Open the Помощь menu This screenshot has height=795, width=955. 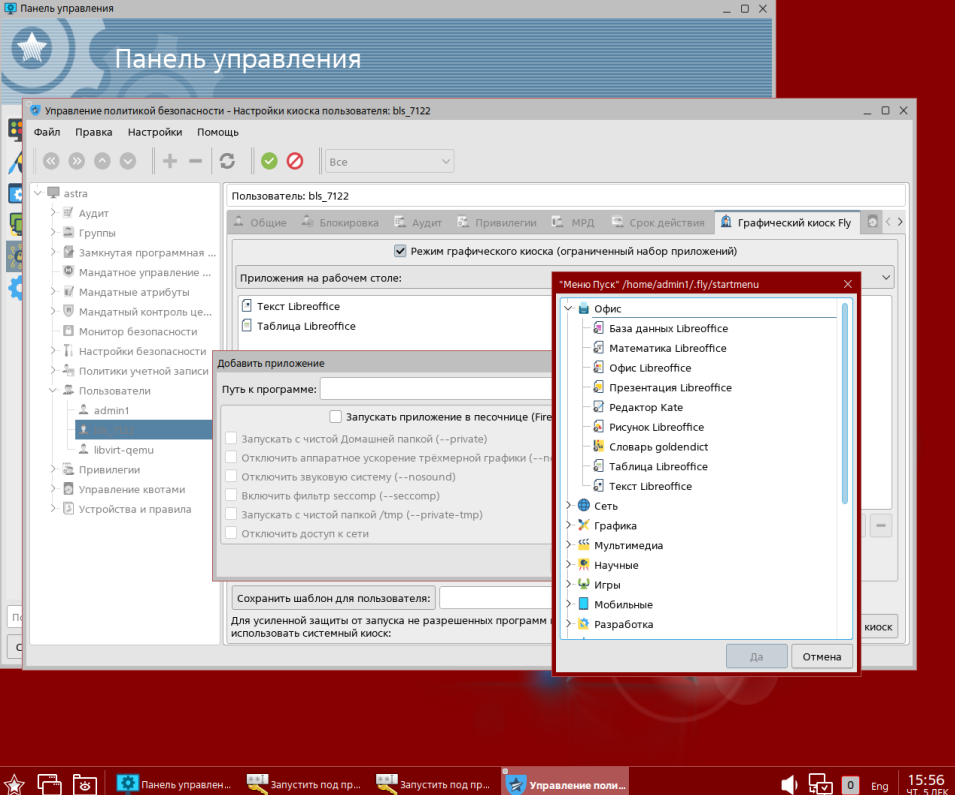[x=217, y=132]
